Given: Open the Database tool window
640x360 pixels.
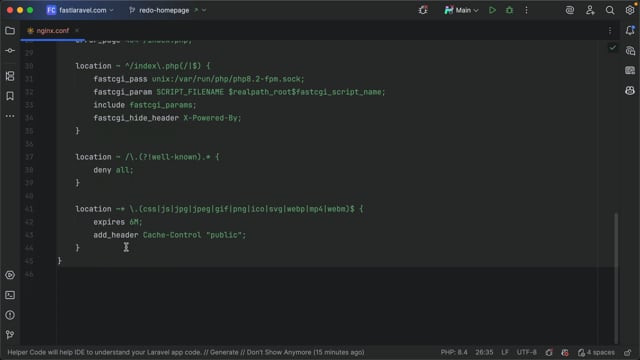Looking at the screenshot, I should [x=630, y=71].
